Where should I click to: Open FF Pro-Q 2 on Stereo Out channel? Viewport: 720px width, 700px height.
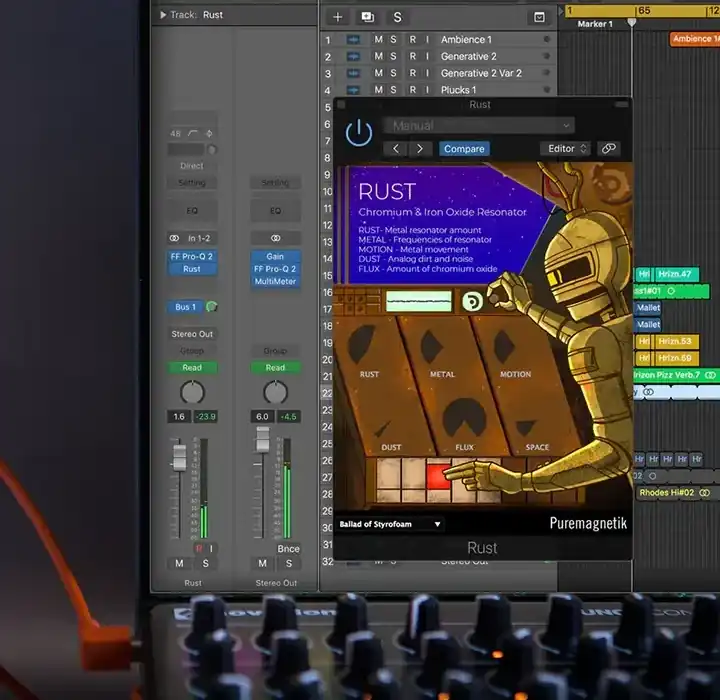pyautogui.click(x=275, y=269)
